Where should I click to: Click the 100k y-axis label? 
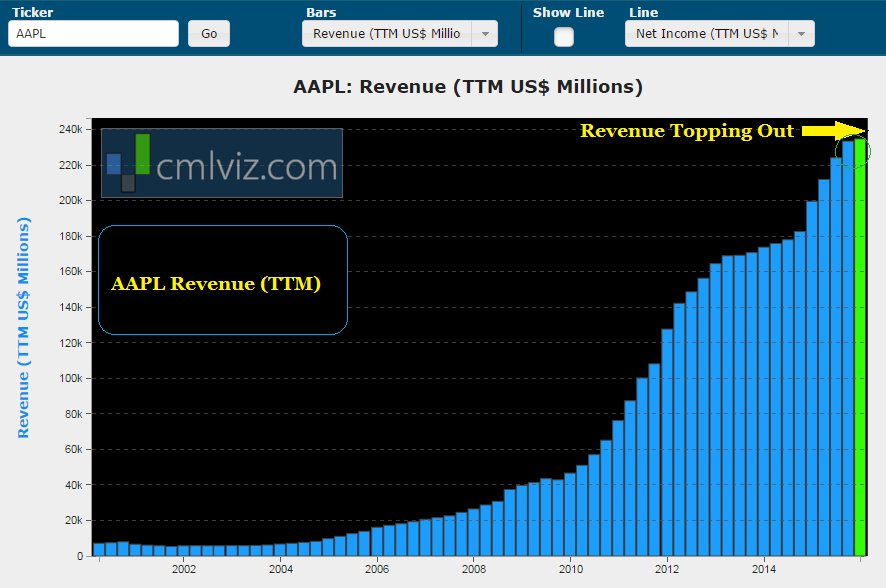pos(71,378)
